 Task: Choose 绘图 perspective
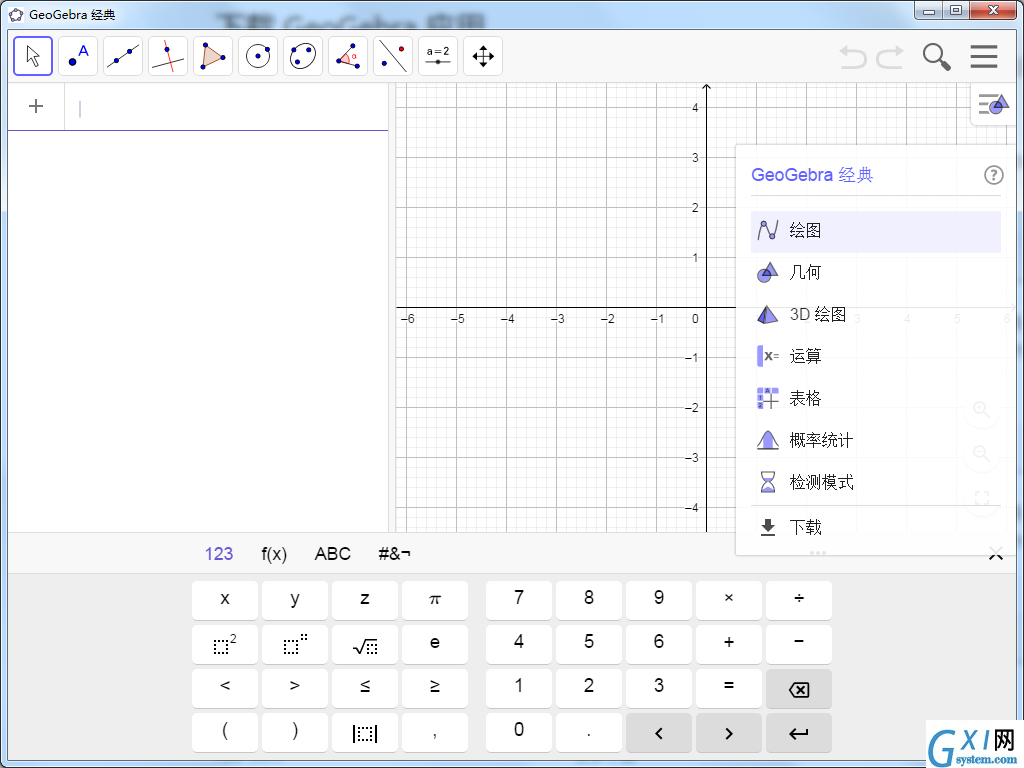876,231
